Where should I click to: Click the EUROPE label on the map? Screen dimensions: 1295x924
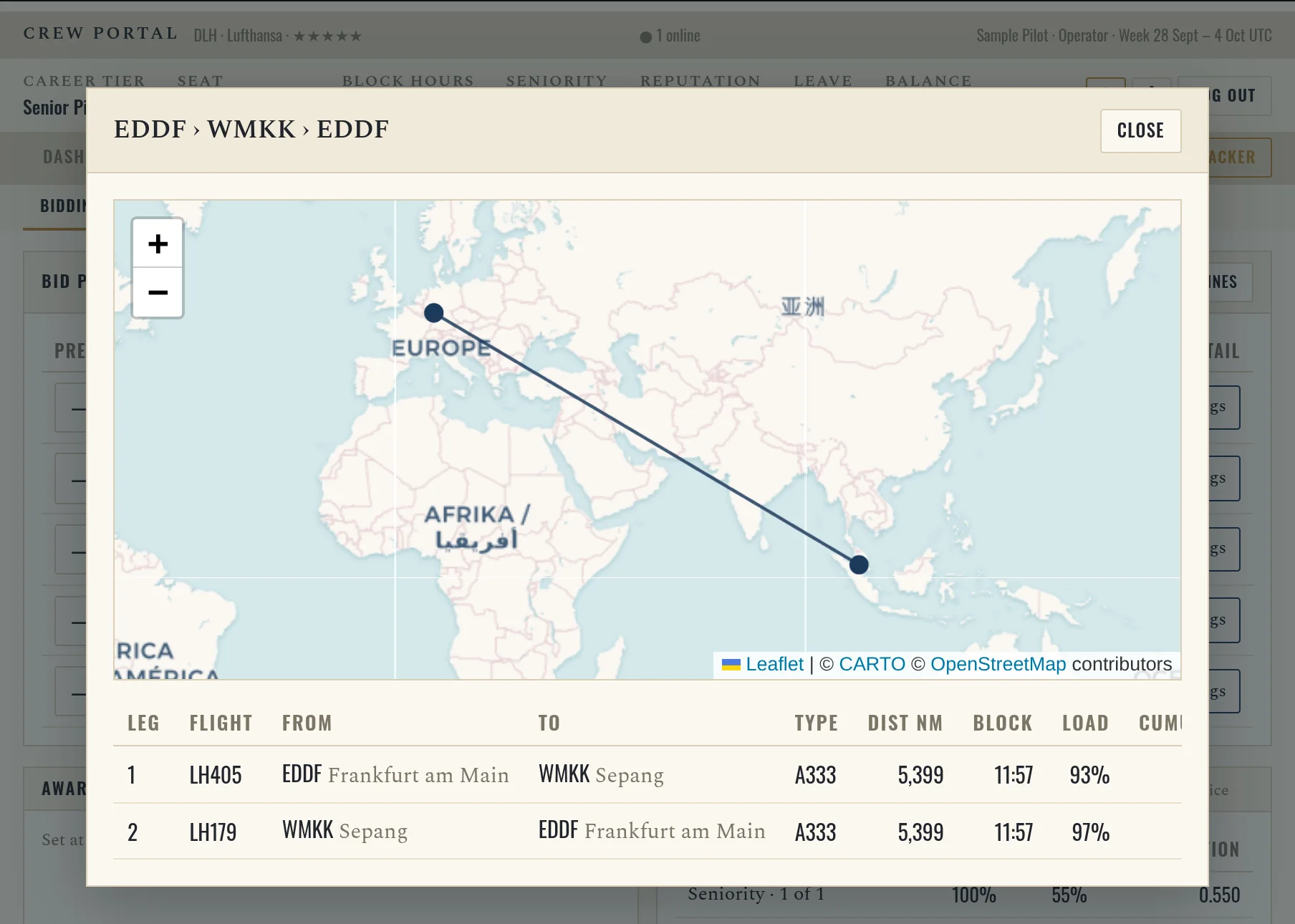point(441,348)
